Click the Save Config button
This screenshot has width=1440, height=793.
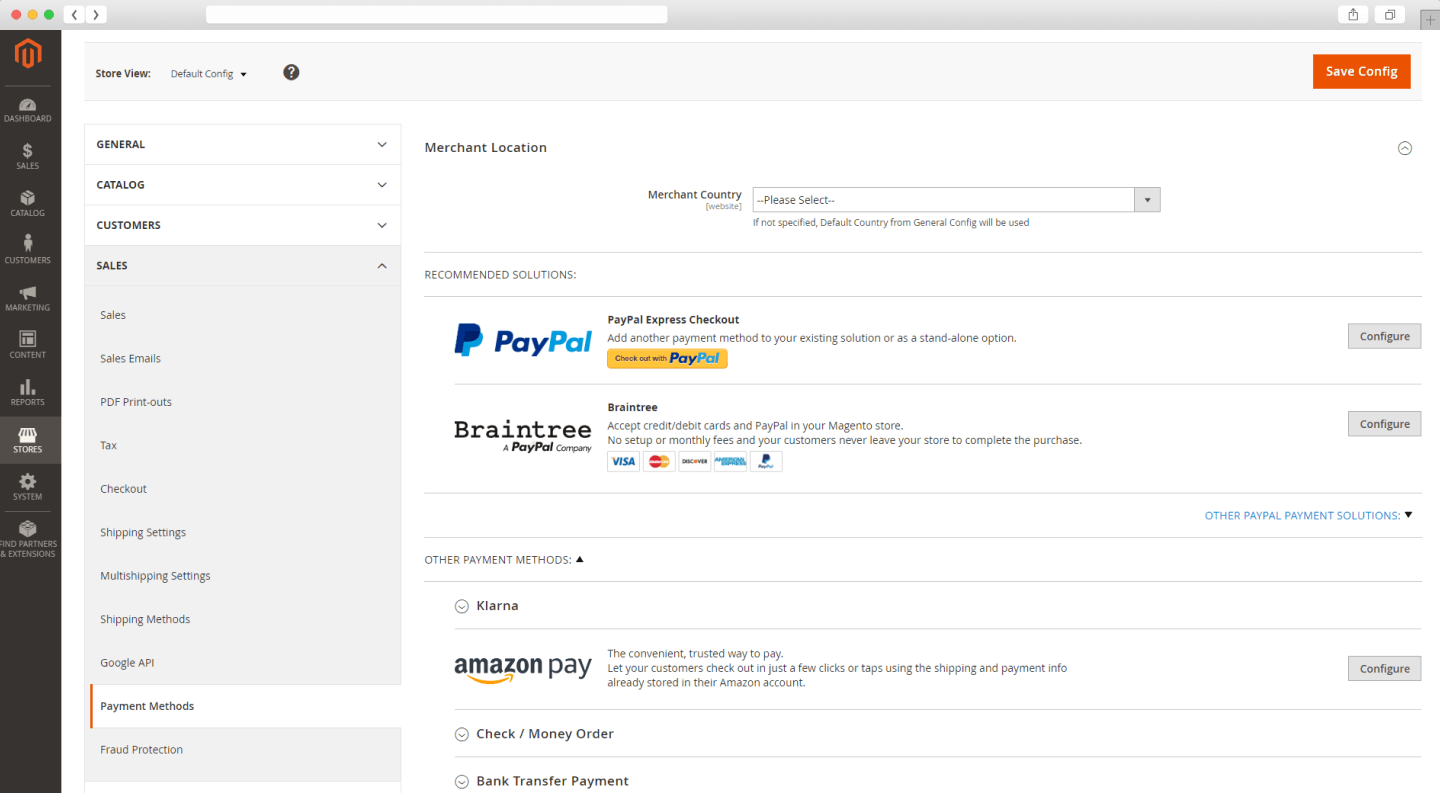1361,71
